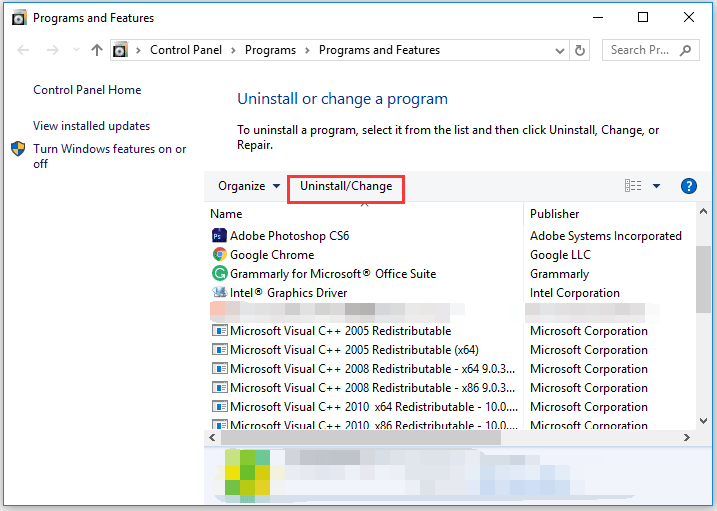Open help with the blue question icon
Image resolution: width=717 pixels, height=511 pixels.
tap(689, 186)
